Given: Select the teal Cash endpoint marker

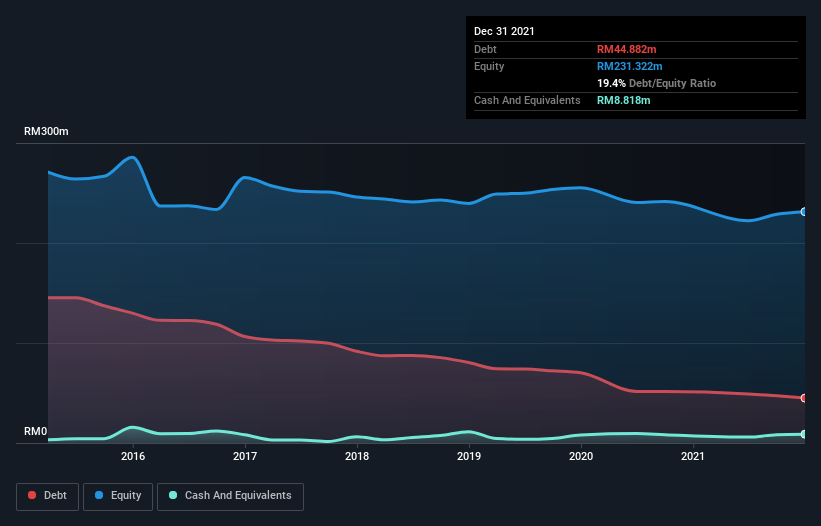Looking at the screenshot, I should [804, 434].
